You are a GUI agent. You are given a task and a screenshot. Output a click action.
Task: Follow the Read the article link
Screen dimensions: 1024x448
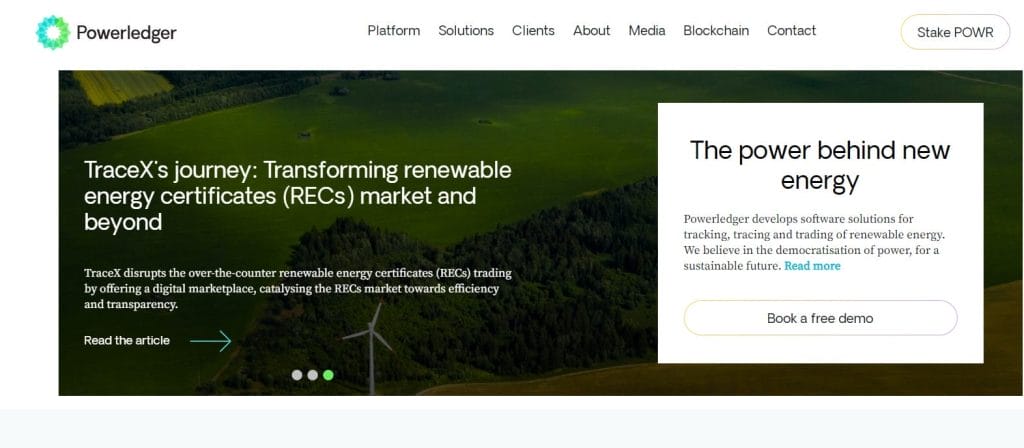pos(127,340)
